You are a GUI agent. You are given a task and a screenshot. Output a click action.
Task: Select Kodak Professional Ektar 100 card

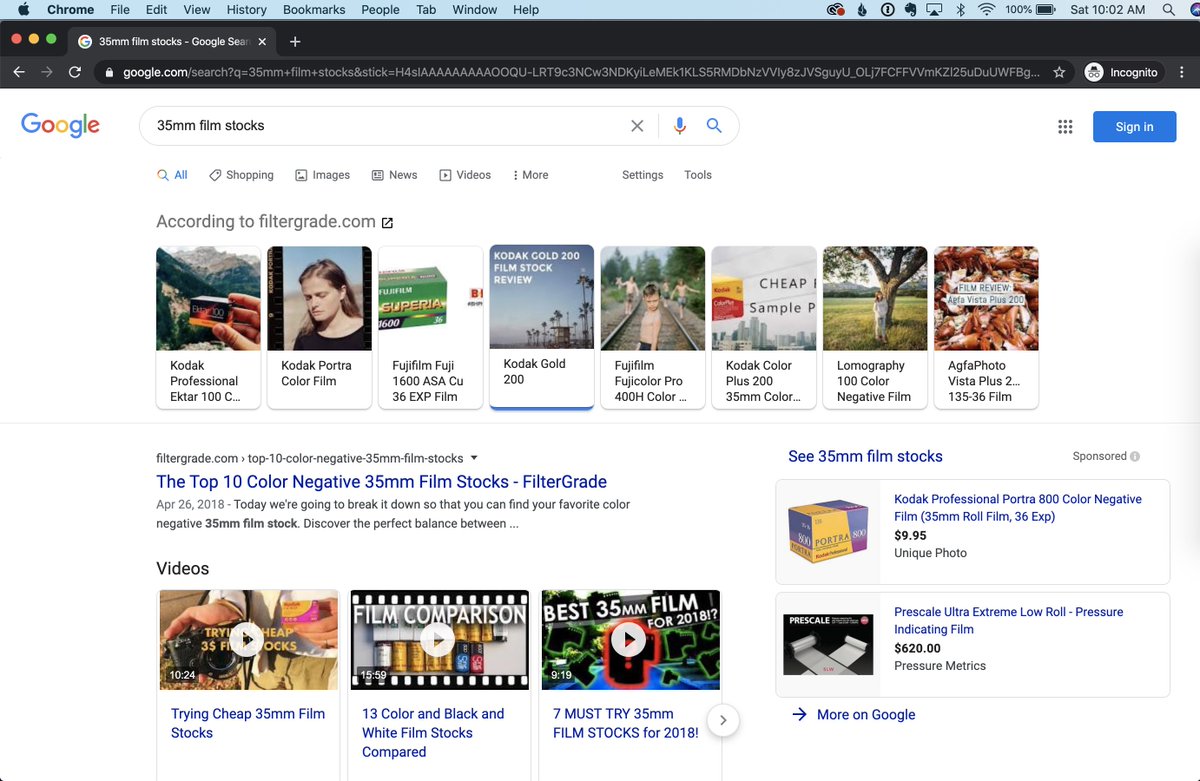coord(208,327)
